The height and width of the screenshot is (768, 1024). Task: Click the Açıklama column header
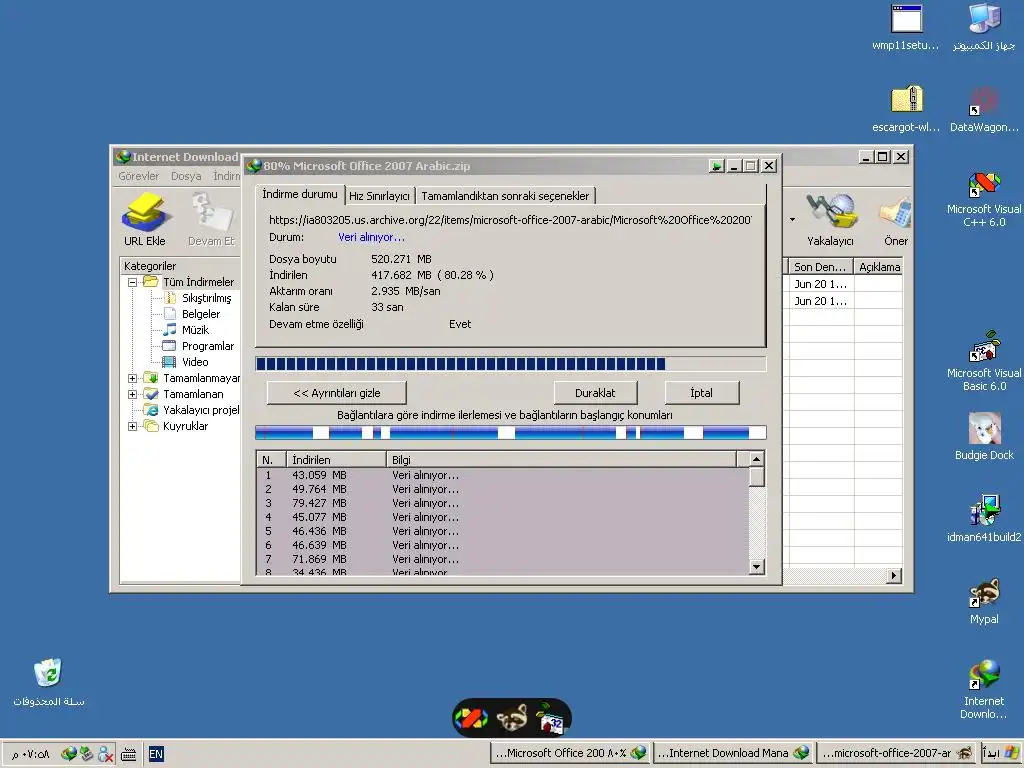pos(878,266)
